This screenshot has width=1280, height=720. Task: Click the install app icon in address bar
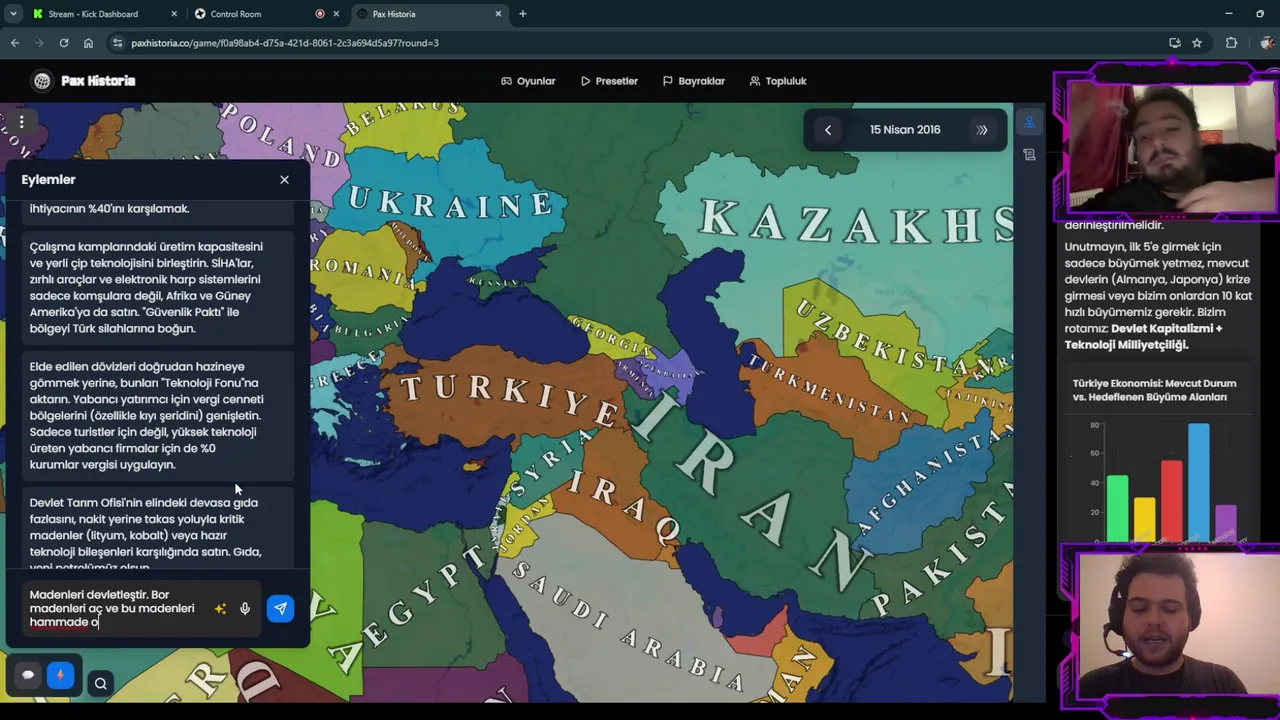[x=1175, y=43]
